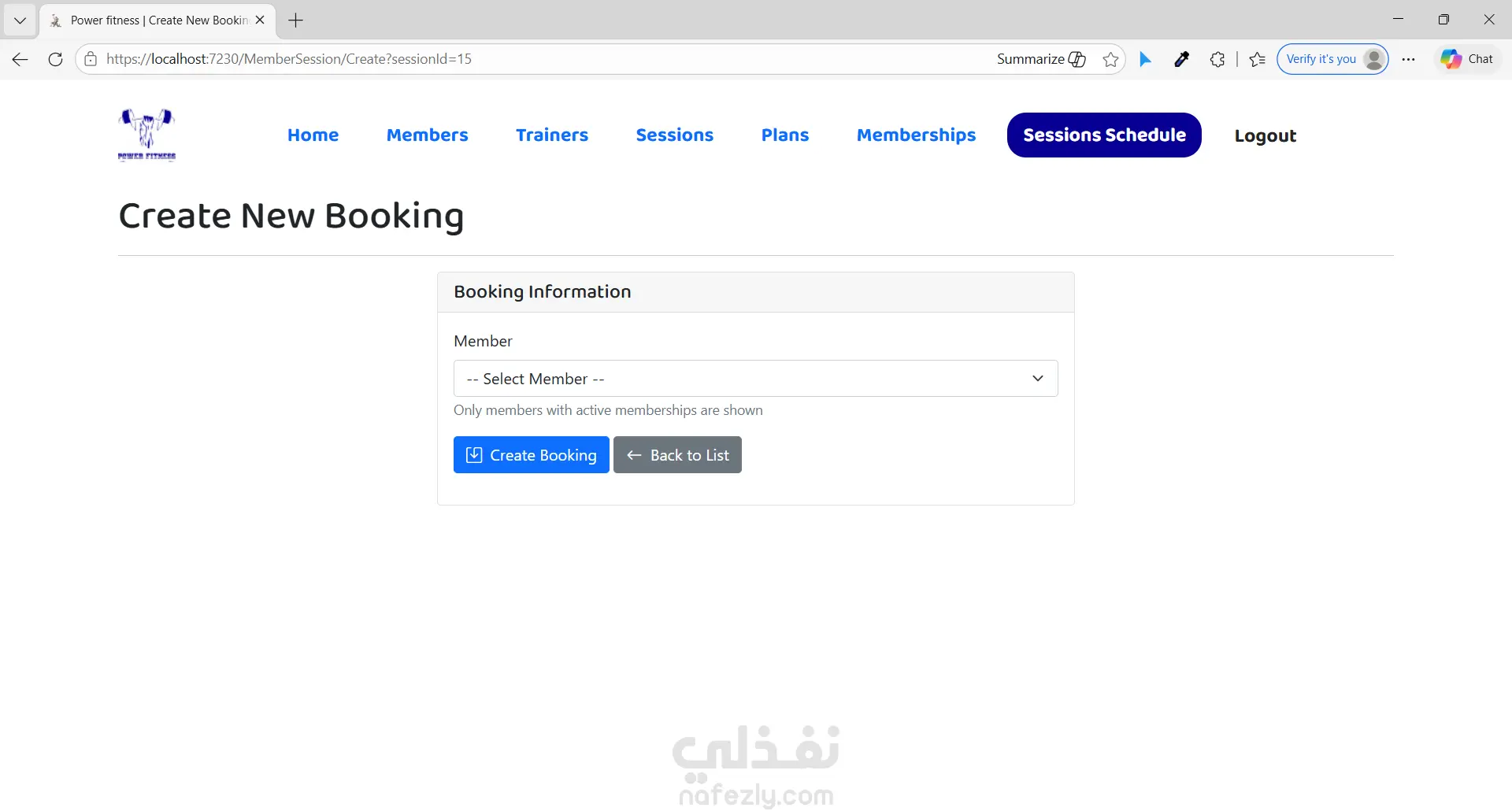This screenshot has height=811, width=1512.
Task: Open browser settings and more menu
Action: point(1409,59)
